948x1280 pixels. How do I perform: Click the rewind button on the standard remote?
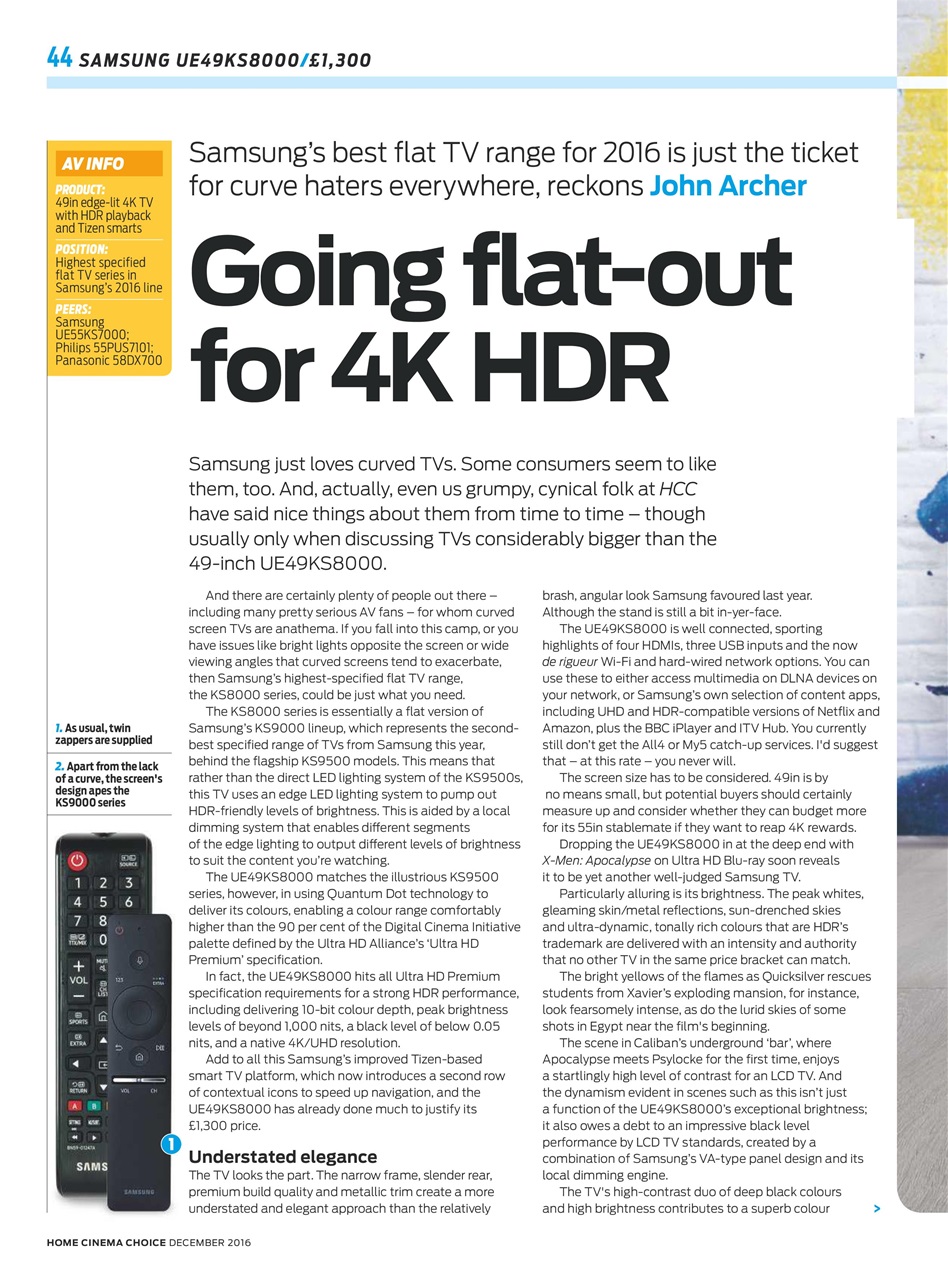pos(75,1137)
